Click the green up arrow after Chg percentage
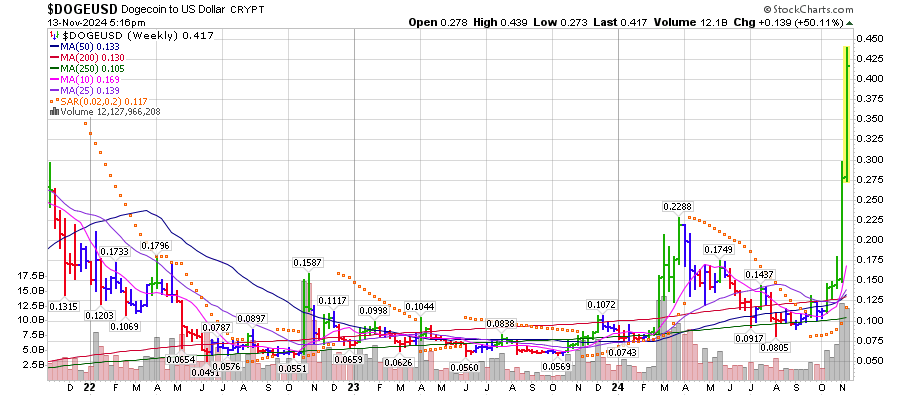The height and width of the screenshot is (396, 900). click(x=849, y=23)
